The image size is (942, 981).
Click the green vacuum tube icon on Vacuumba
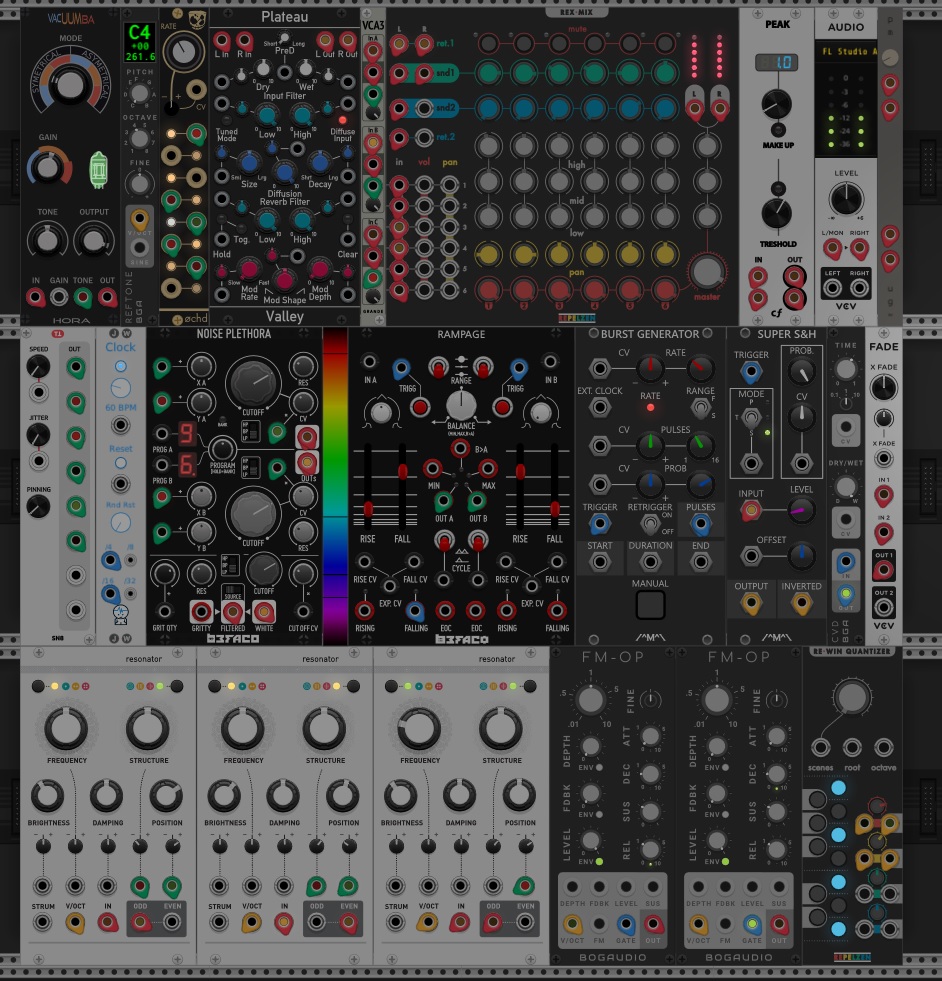tap(99, 170)
